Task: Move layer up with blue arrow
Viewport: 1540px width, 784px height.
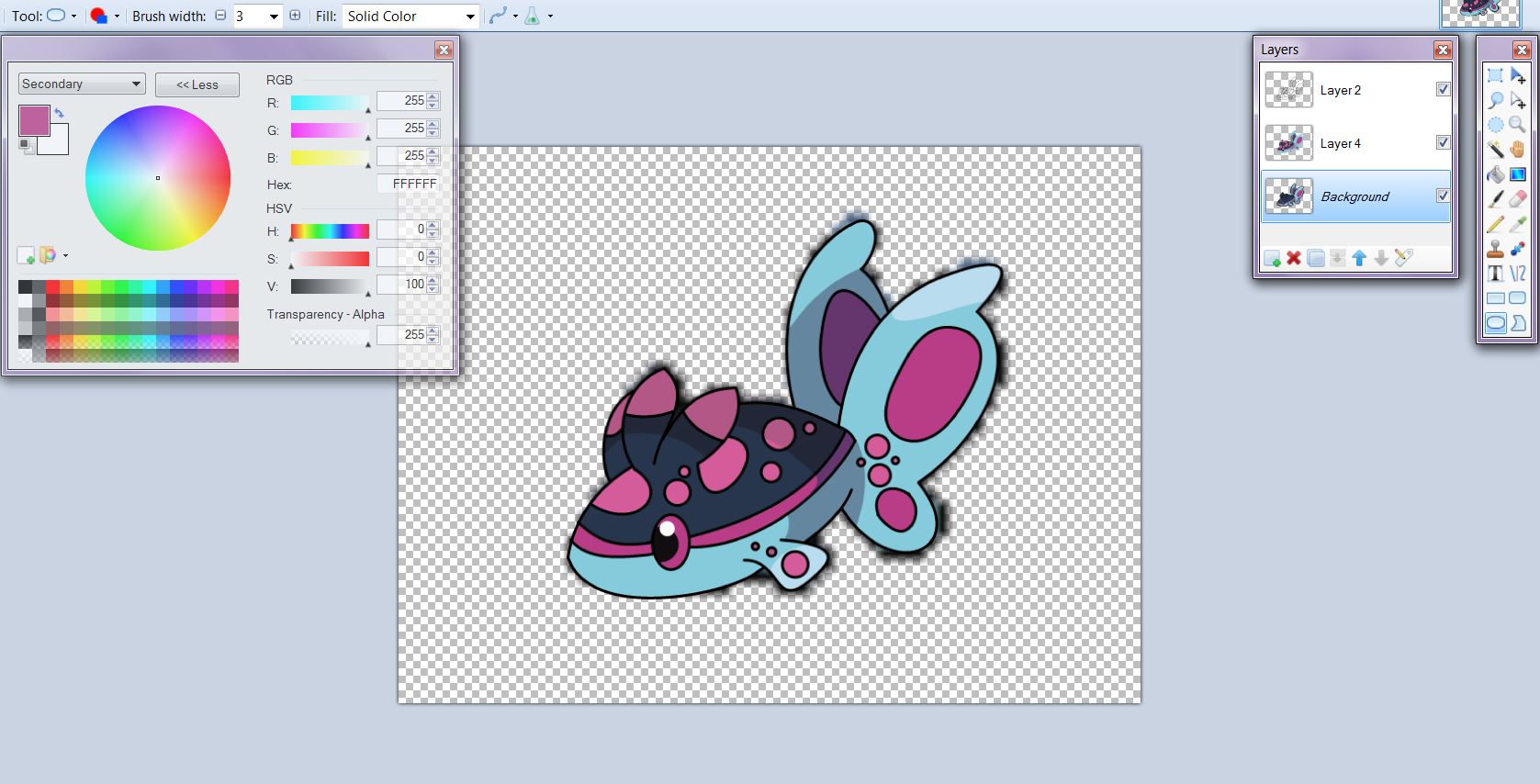Action: coord(1359,259)
